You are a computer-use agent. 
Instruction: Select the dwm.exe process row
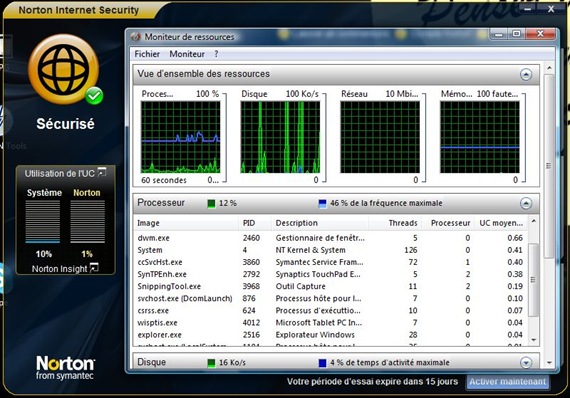point(330,238)
